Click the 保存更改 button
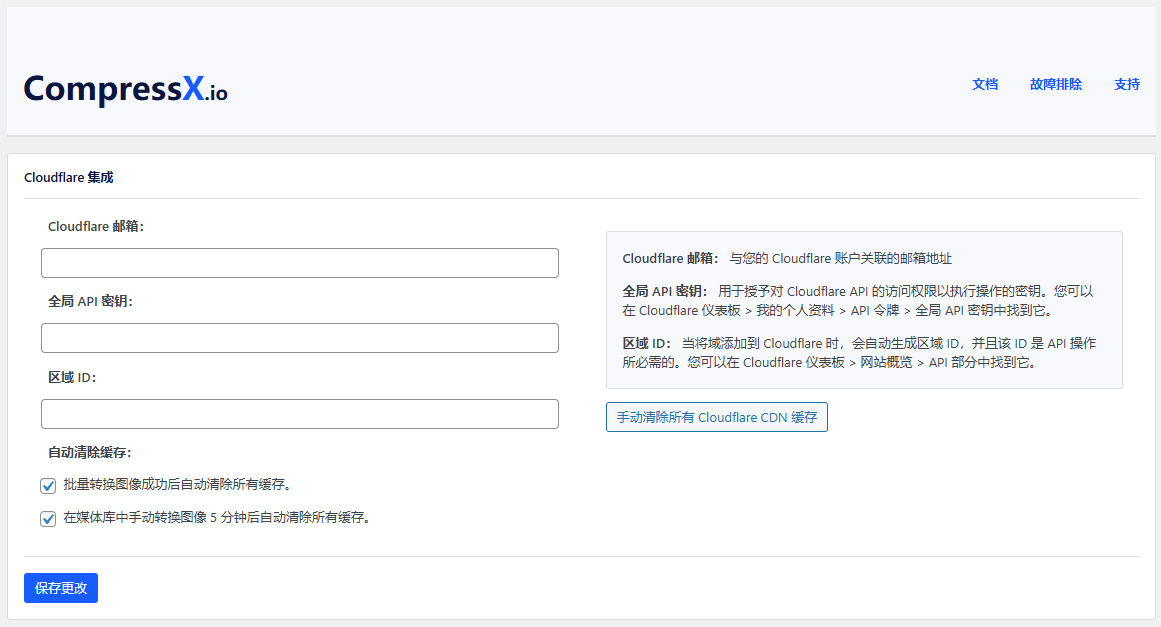This screenshot has width=1161, height=627. tap(61, 588)
